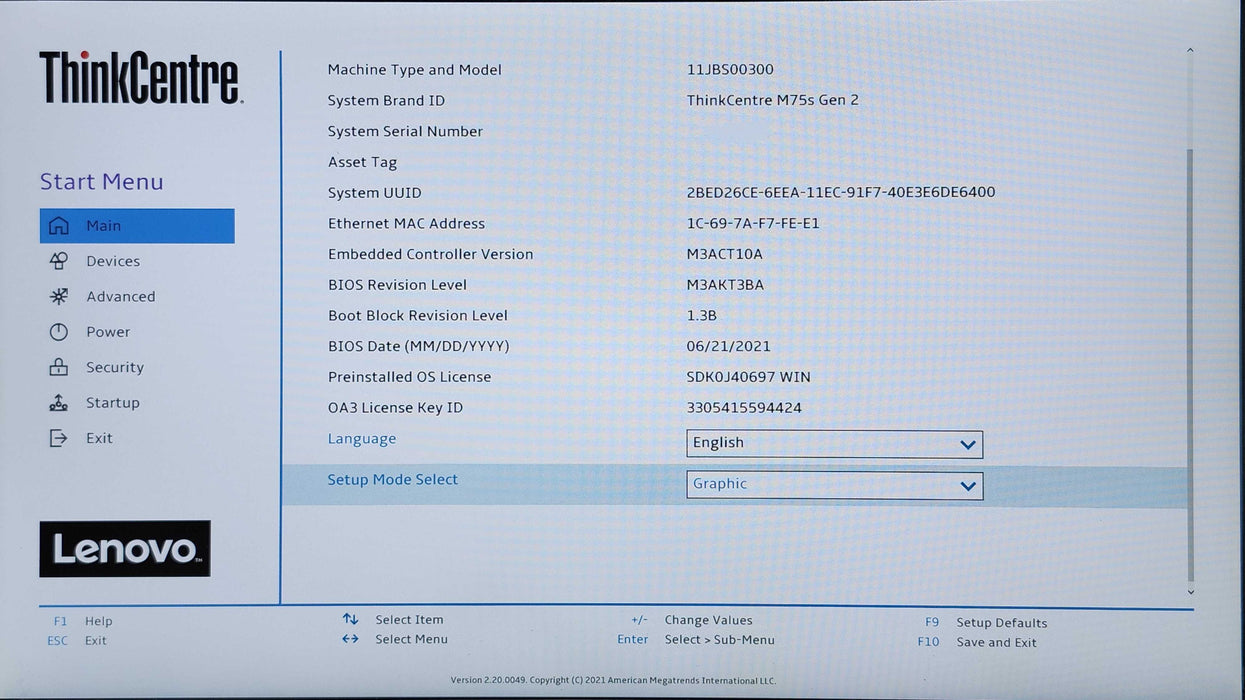Viewport: 1245px width, 700px height.
Task: Click the Setup Mode Select label
Action: pyautogui.click(x=393, y=480)
